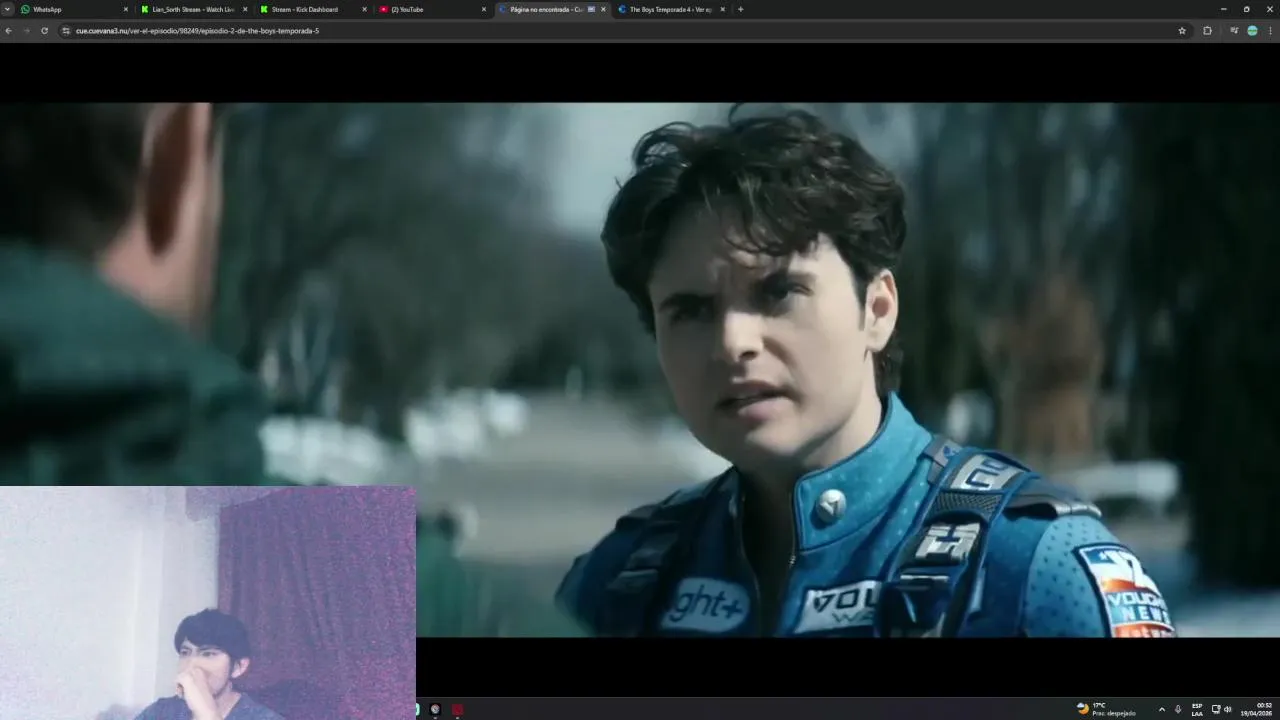Screen dimensions: 1280x720
Task: Click the webcam overlay thumbnail
Action: coord(207,603)
